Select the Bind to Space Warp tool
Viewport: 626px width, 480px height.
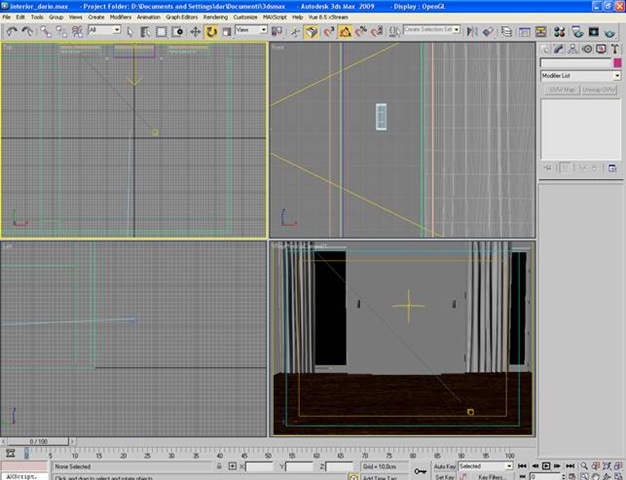[77, 32]
